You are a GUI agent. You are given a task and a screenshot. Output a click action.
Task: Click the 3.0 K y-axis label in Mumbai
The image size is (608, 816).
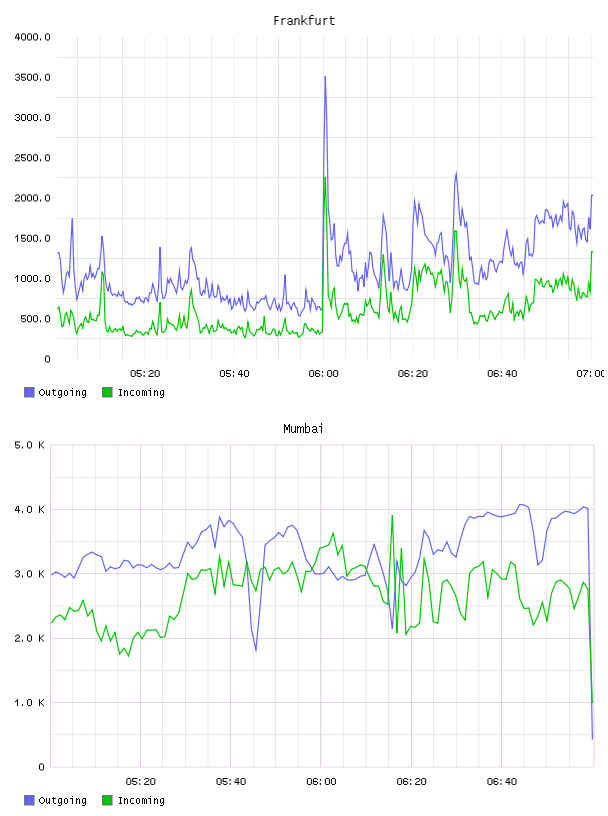[x=29, y=574]
